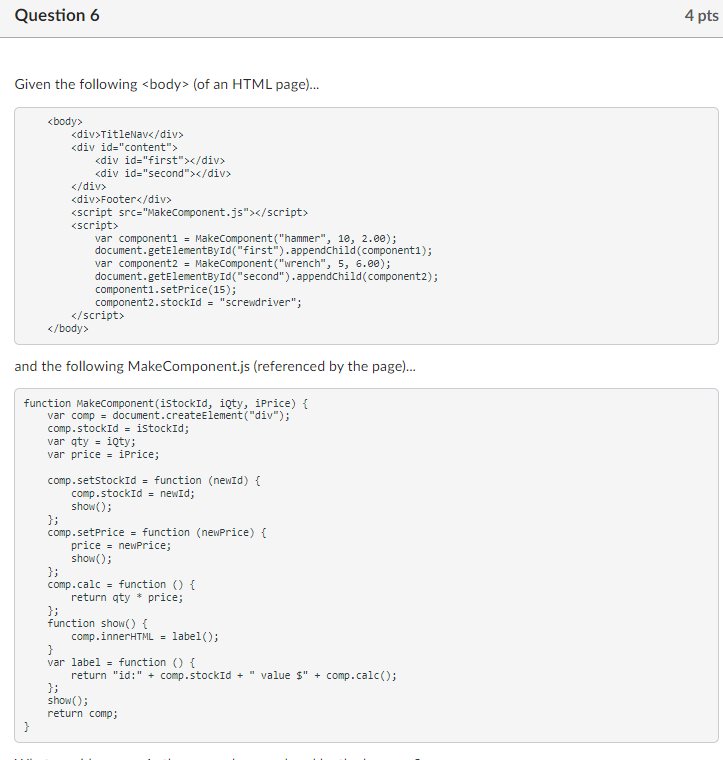The width and height of the screenshot is (723, 760).
Task: Click the 'comp.calc = function ()' line
Action: point(121,585)
